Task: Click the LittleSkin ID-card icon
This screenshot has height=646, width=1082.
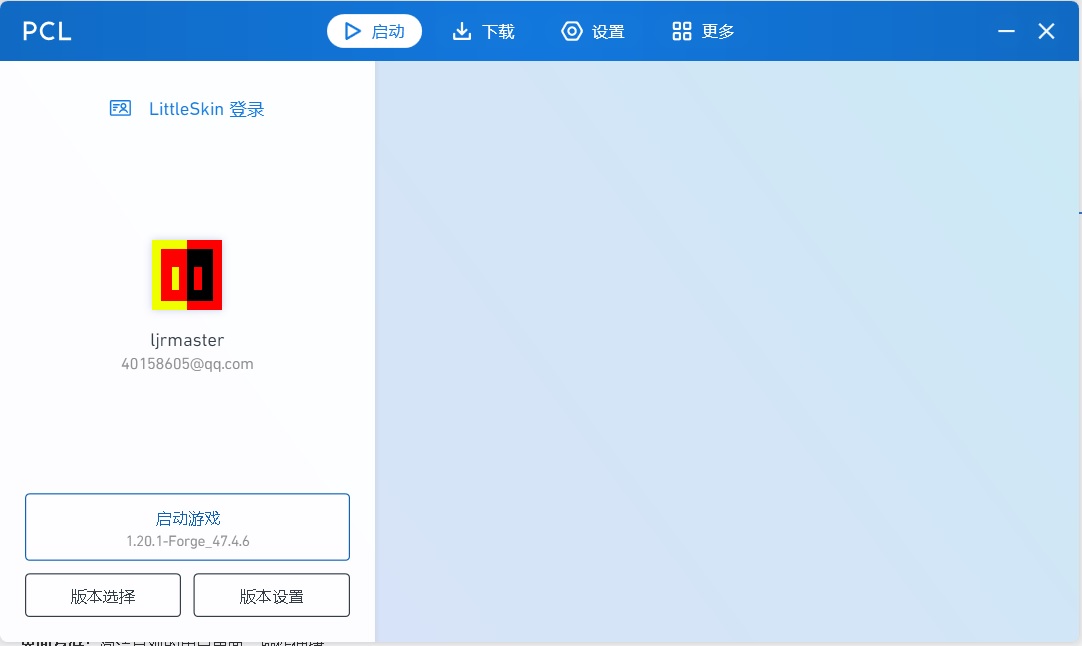Action: (x=120, y=108)
